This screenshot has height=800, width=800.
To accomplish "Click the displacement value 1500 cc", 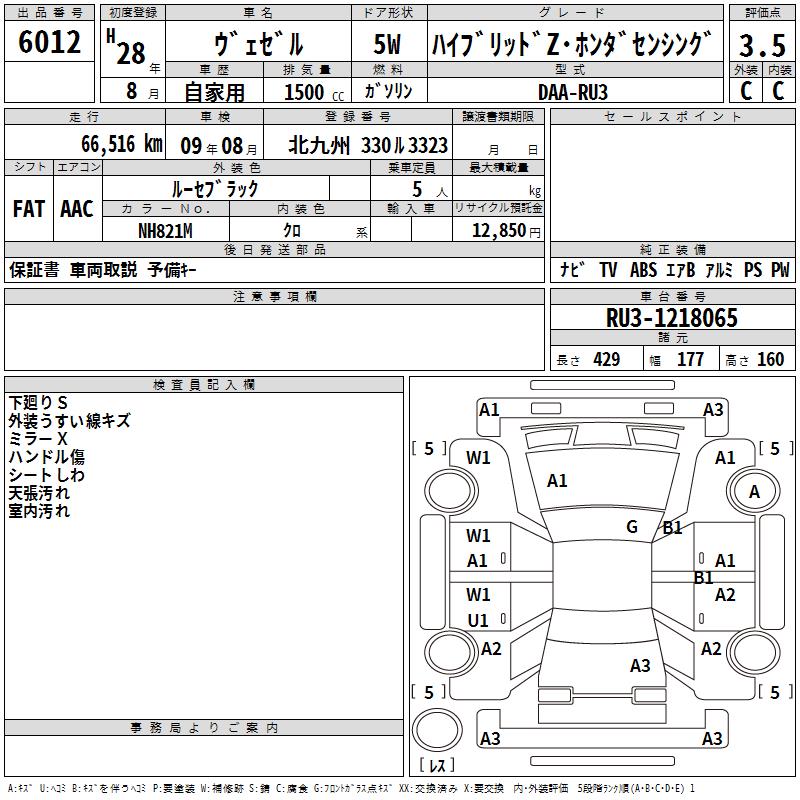I will pyautogui.click(x=314, y=92).
